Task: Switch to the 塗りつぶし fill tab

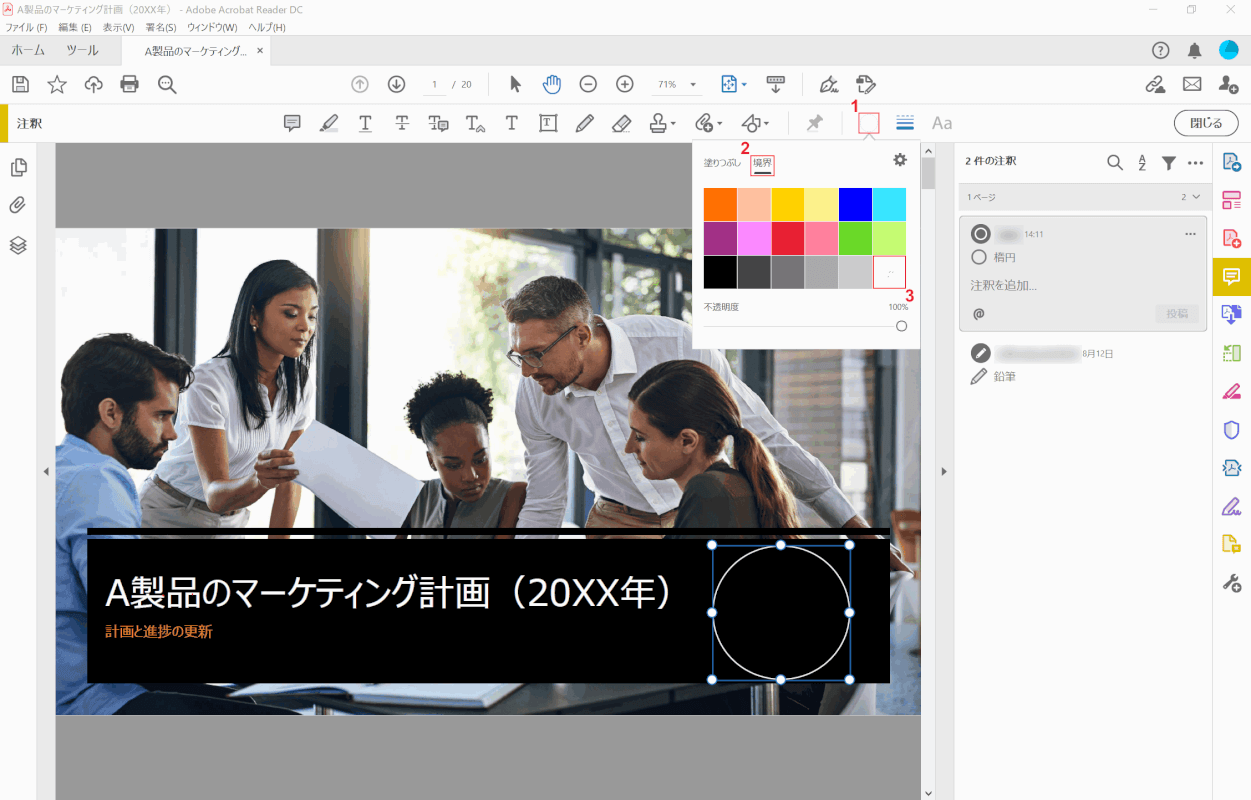Action: [722, 162]
